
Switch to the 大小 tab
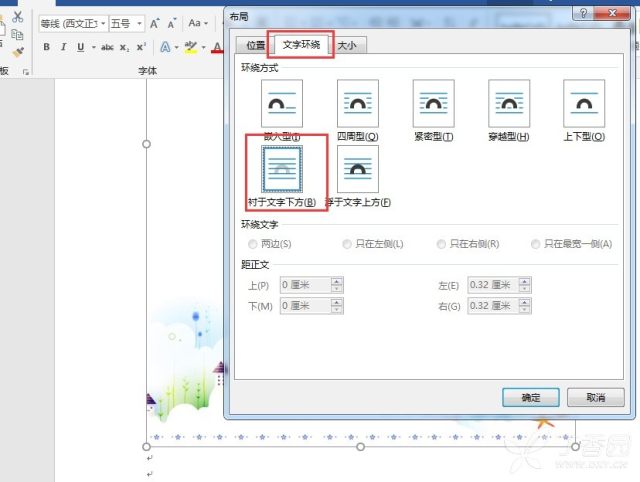tap(347, 45)
